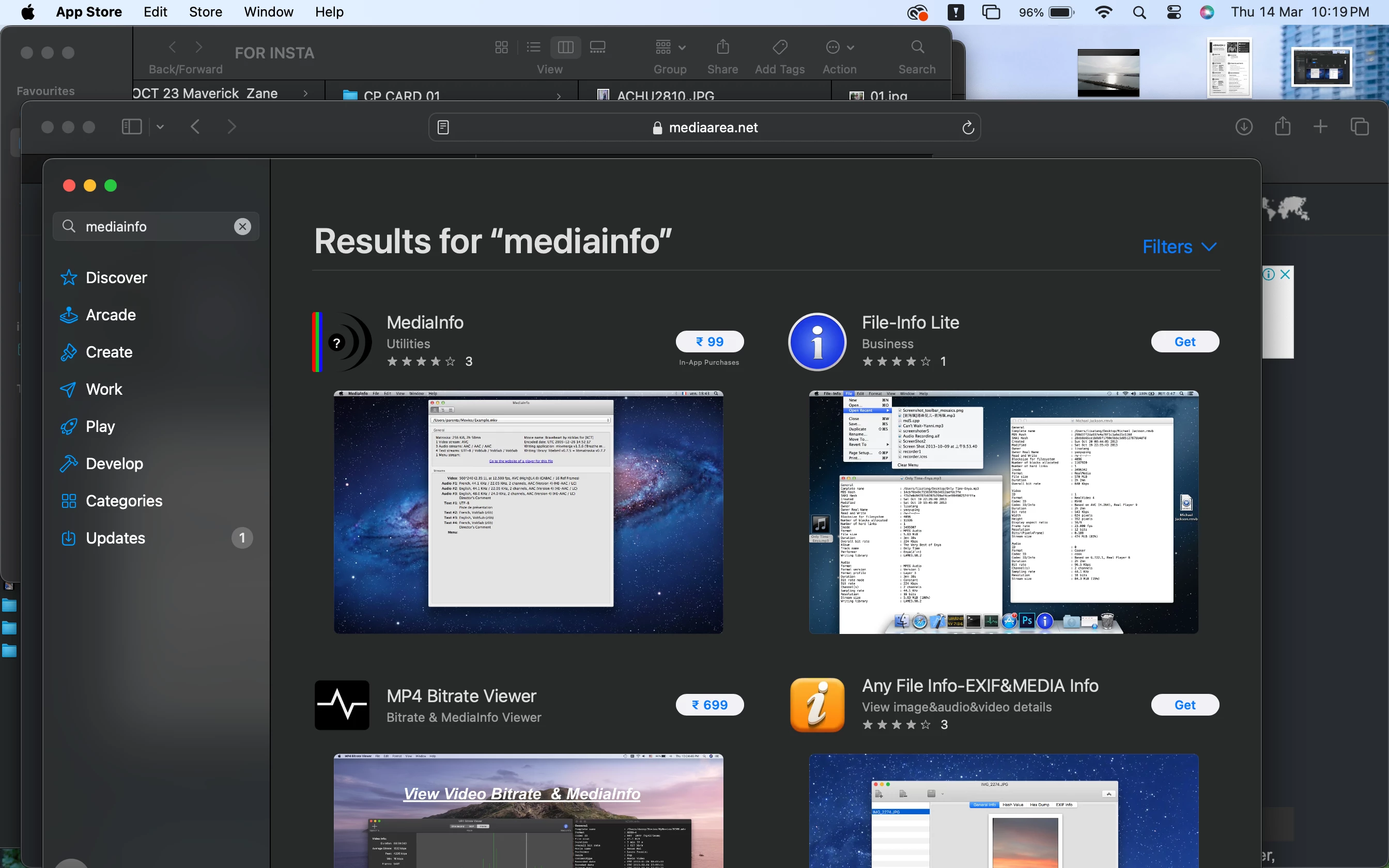Open the File-Info Lite title link
This screenshot has width=1389, height=868.
910,322
